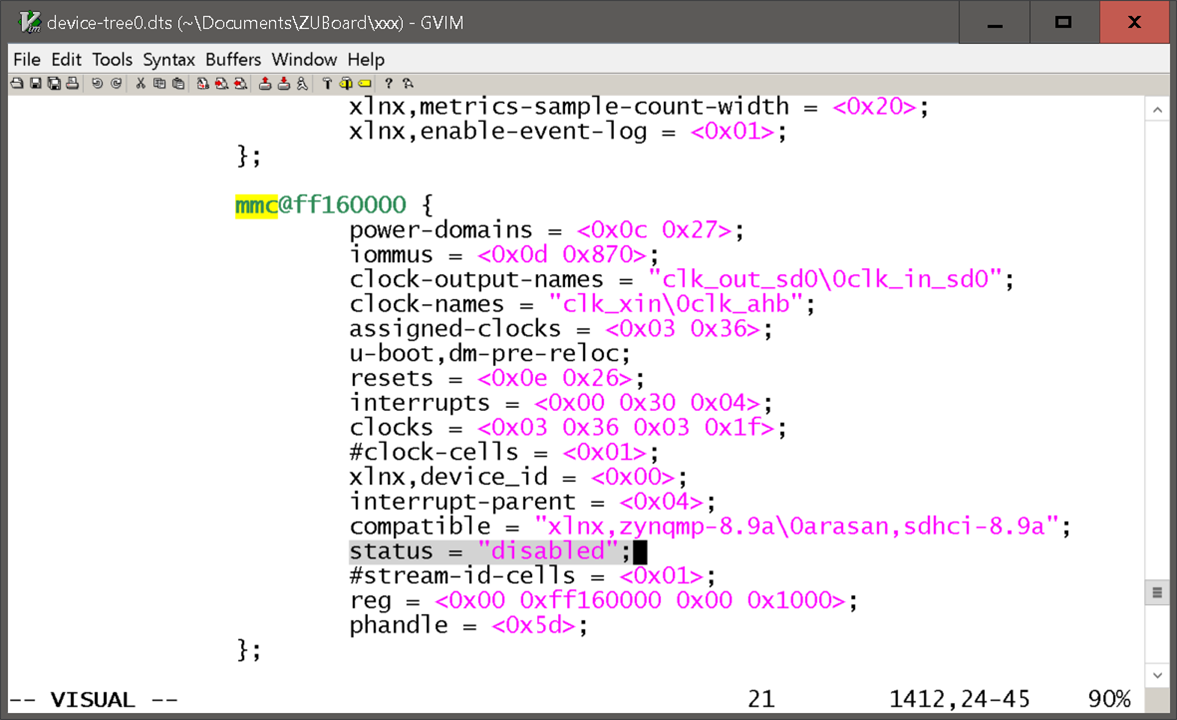The height and width of the screenshot is (720, 1177).
Task: Click the scrollbar up arrow
Action: (1157, 110)
